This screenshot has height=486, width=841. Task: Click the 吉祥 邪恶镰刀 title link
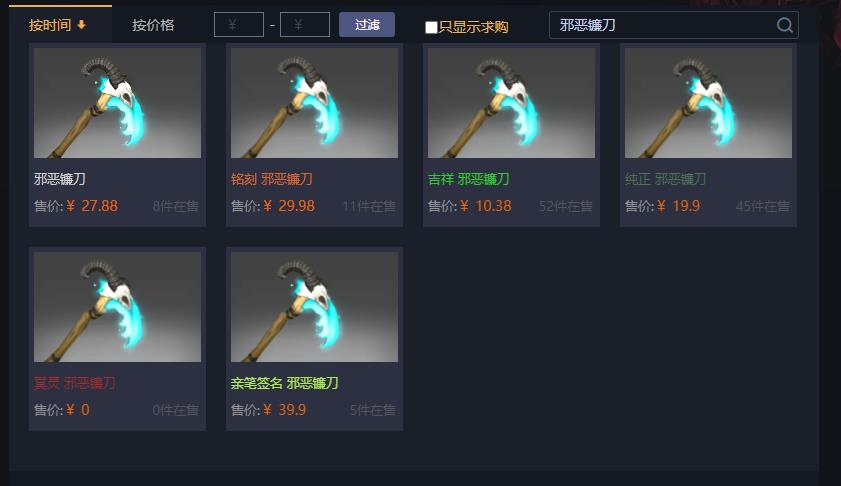[469, 179]
